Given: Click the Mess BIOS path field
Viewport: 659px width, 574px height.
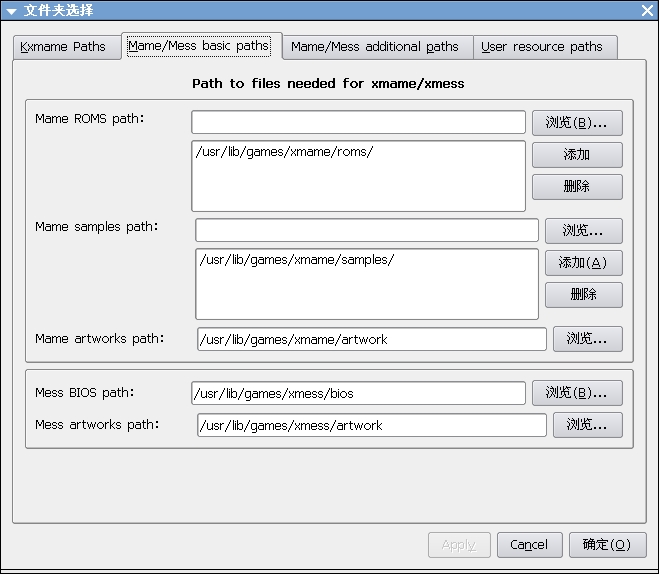Looking at the screenshot, I should click(x=358, y=393).
